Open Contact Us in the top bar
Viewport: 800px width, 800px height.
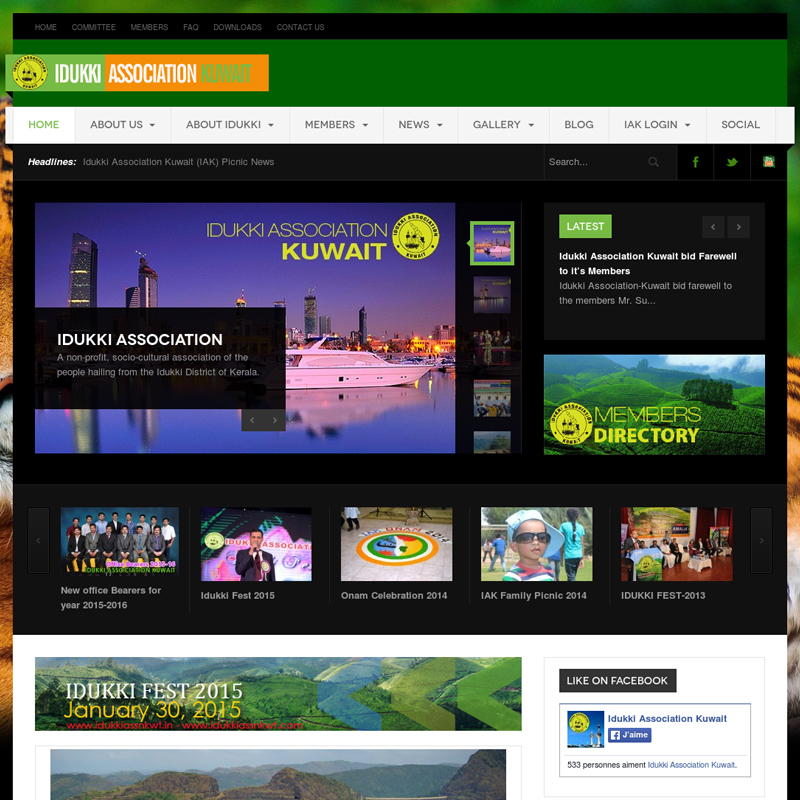tap(301, 27)
